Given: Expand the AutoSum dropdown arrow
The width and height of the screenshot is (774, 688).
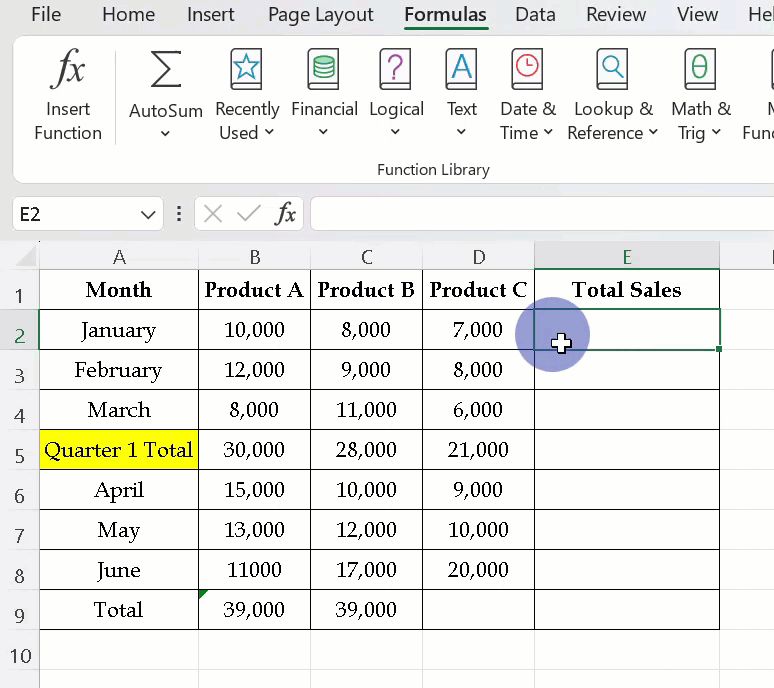Looking at the screenshot, I should [165, 133].
